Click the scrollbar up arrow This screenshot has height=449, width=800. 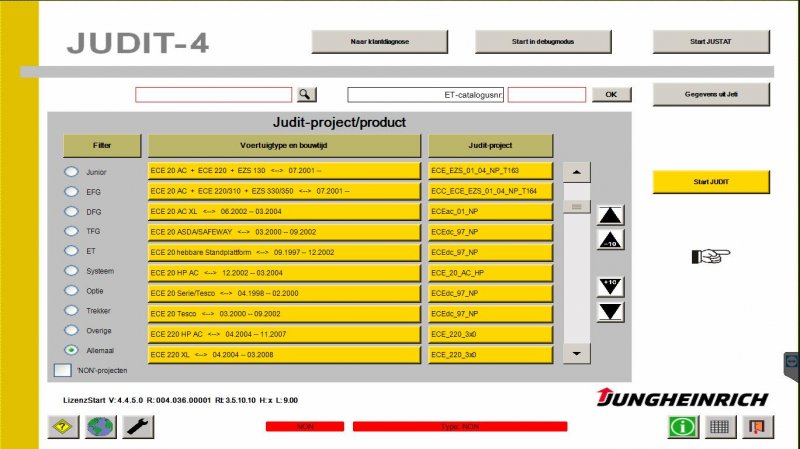[x=577, y=172]
